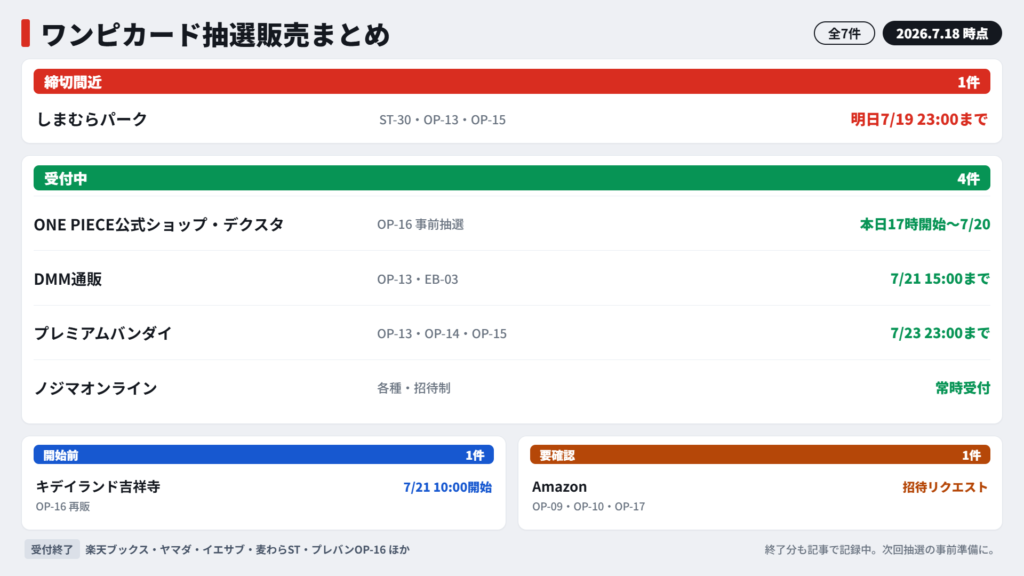Click the OP-16 事前抽選 label

[420, 224]
